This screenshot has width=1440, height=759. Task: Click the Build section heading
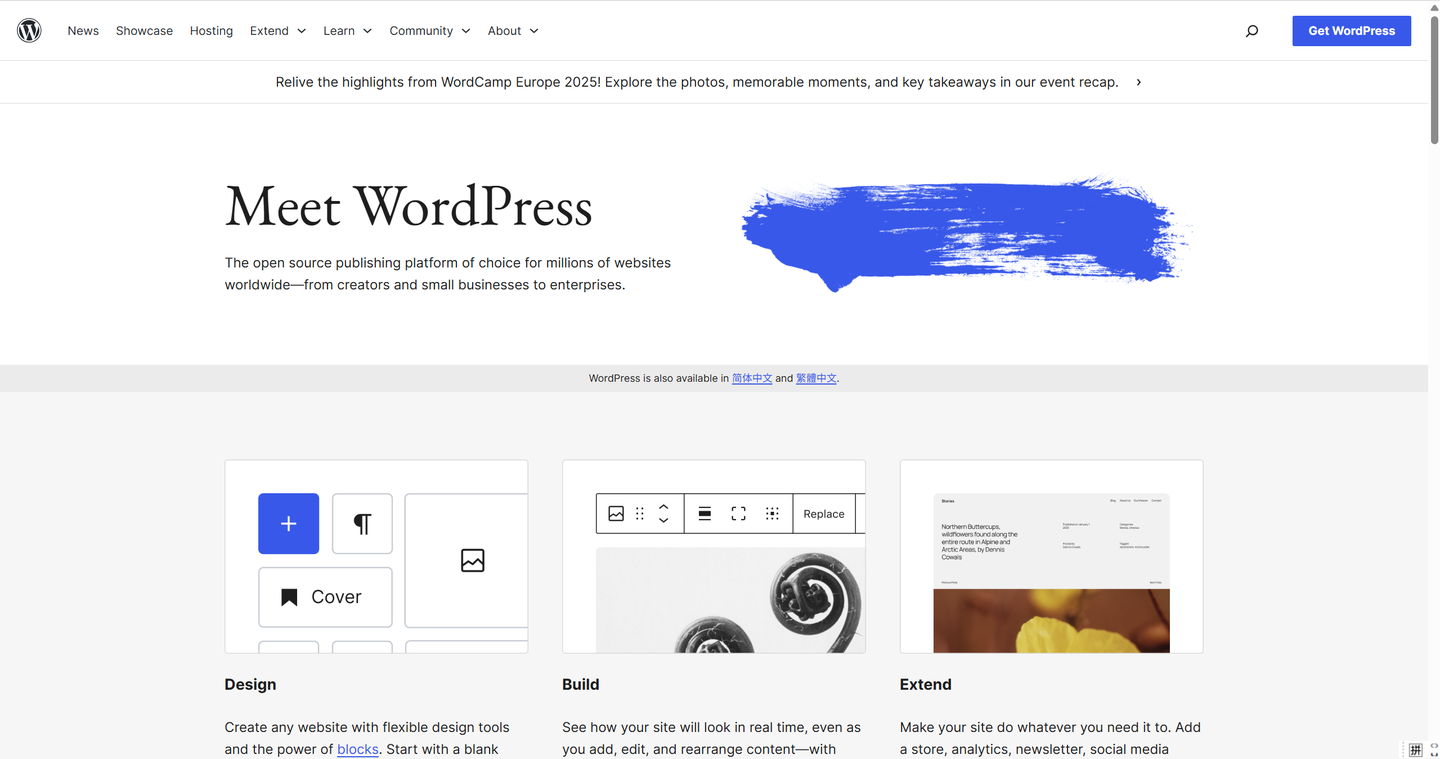[x=581, y=685]
